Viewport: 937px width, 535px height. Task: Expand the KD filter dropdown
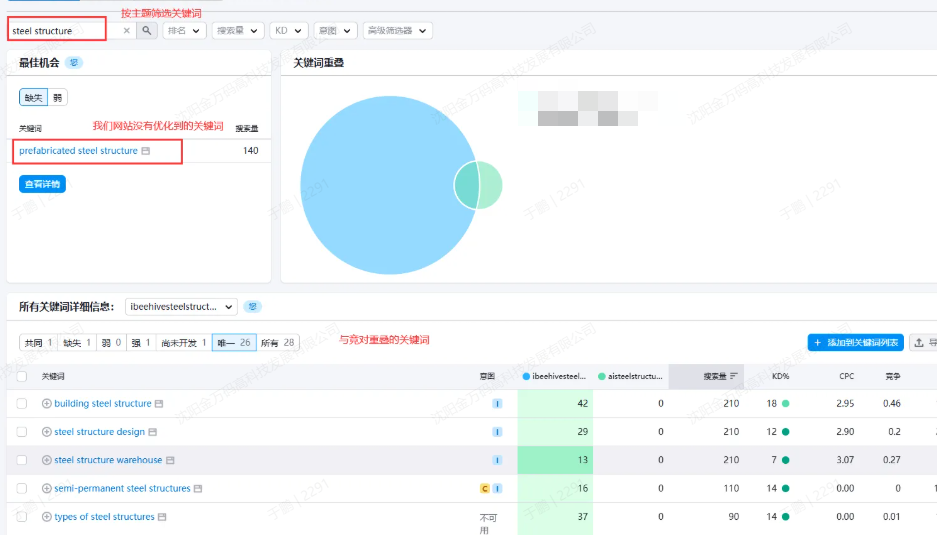(x=288, y=31)
